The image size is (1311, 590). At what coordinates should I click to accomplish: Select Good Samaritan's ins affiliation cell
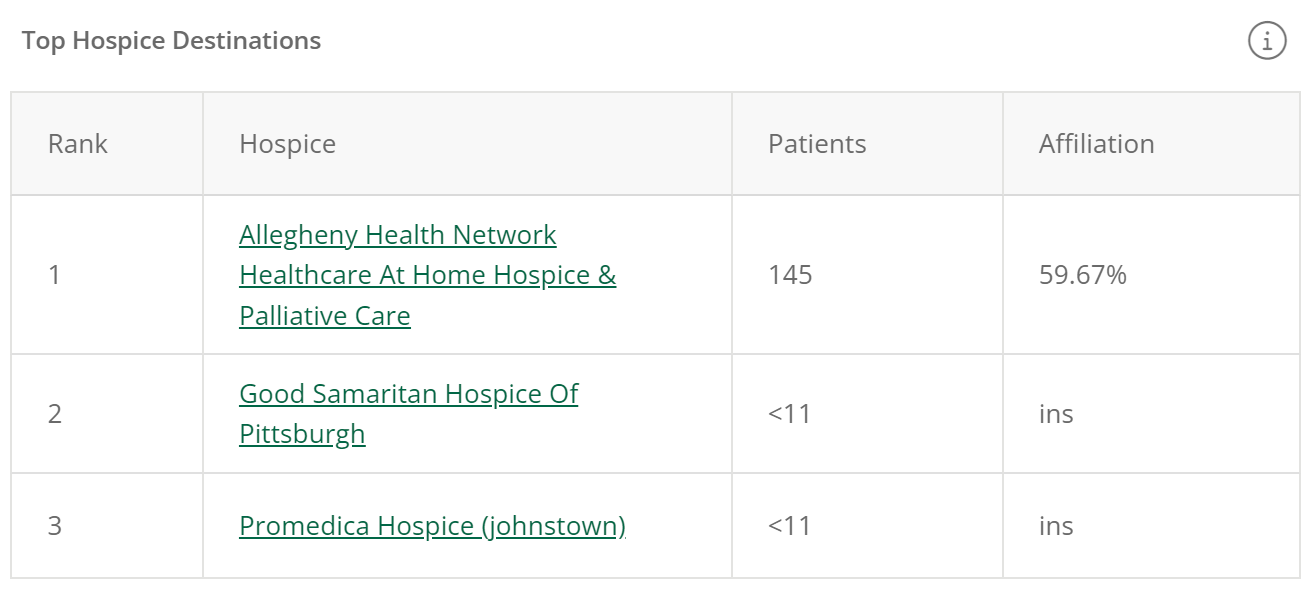coord(1151,414)
